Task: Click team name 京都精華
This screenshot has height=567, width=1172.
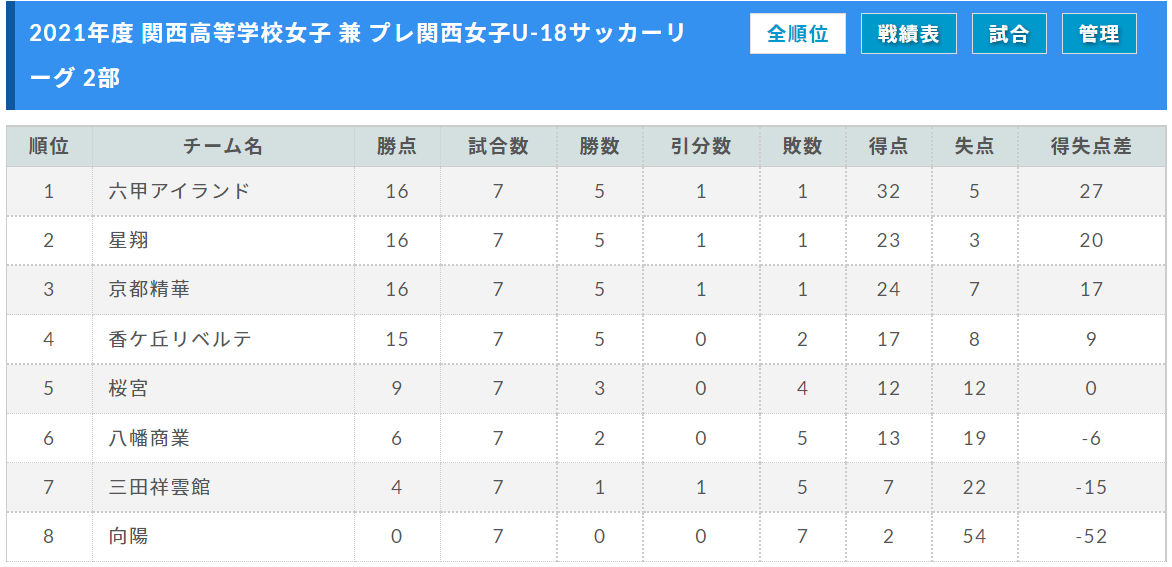Action: (149, 289)
